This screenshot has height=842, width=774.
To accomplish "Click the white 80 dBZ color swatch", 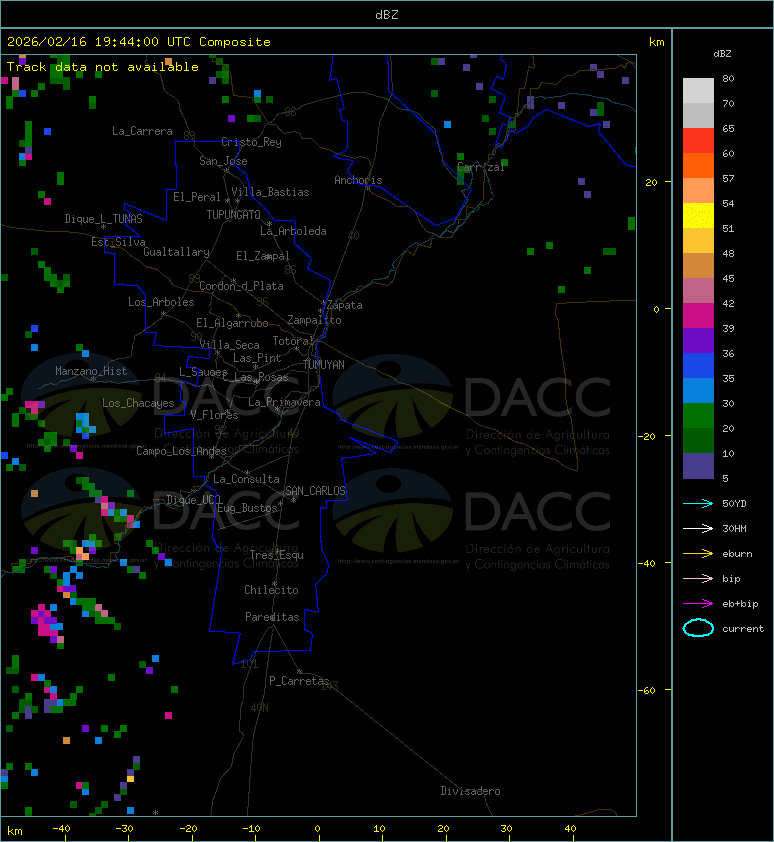I will [698, 90].
